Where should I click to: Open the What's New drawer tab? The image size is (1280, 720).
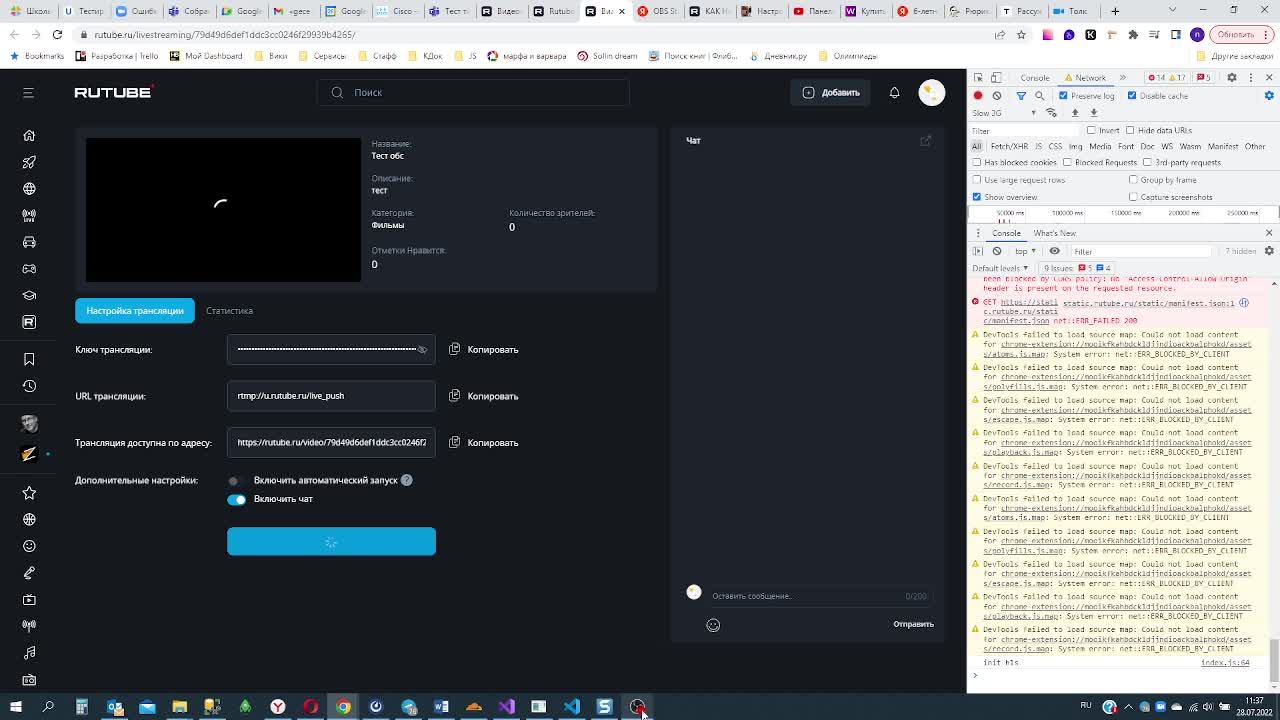[1055, 233]
